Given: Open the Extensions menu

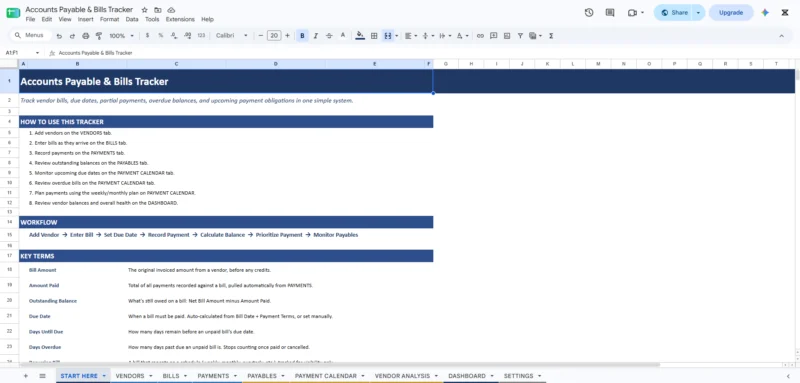Looking at the screenshot, I should point(180,19).
